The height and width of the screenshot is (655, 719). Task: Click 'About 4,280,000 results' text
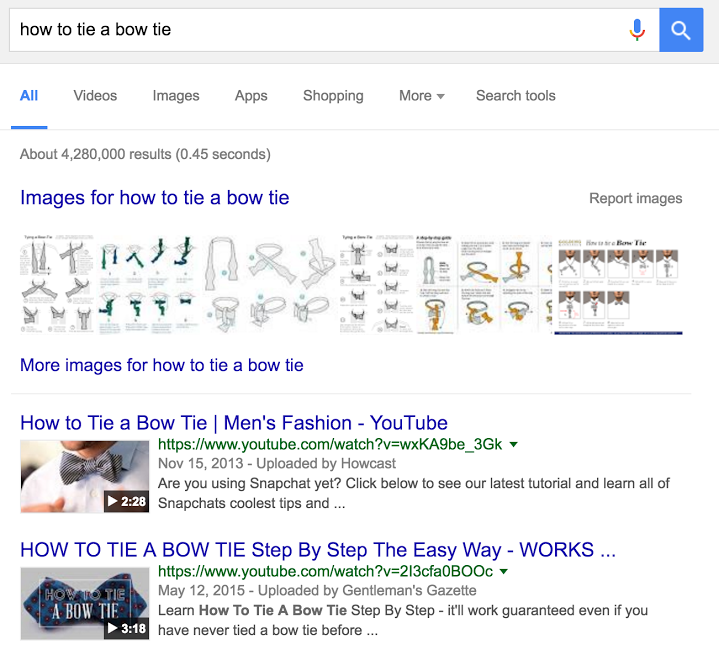(145, 154)
